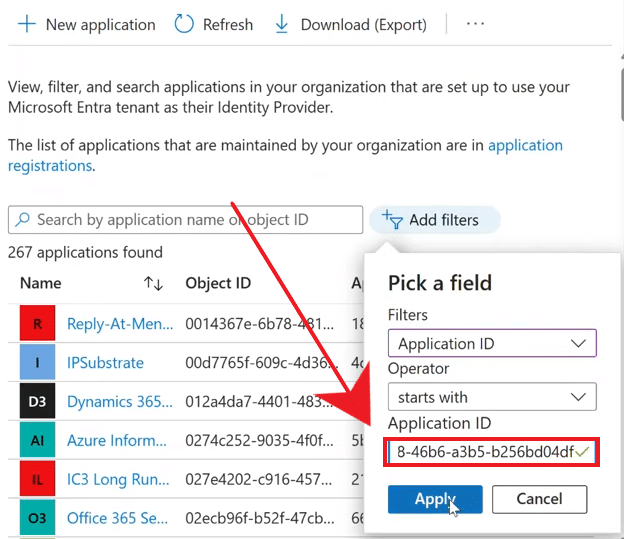Image resolution: width=624 pixels, height=539 pixels.
Task: Open the Add filters button
Action: (434, 220)
